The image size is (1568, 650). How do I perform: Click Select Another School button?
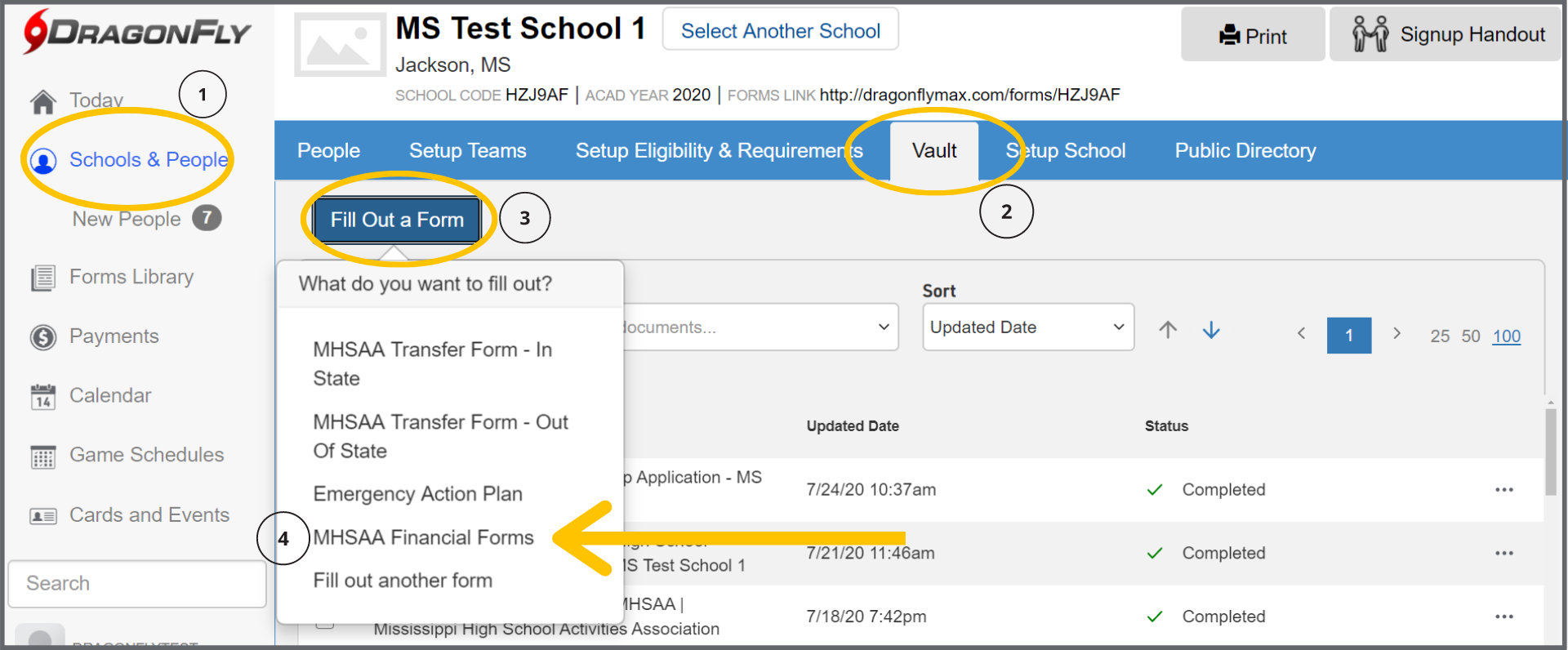pos(780,31)
